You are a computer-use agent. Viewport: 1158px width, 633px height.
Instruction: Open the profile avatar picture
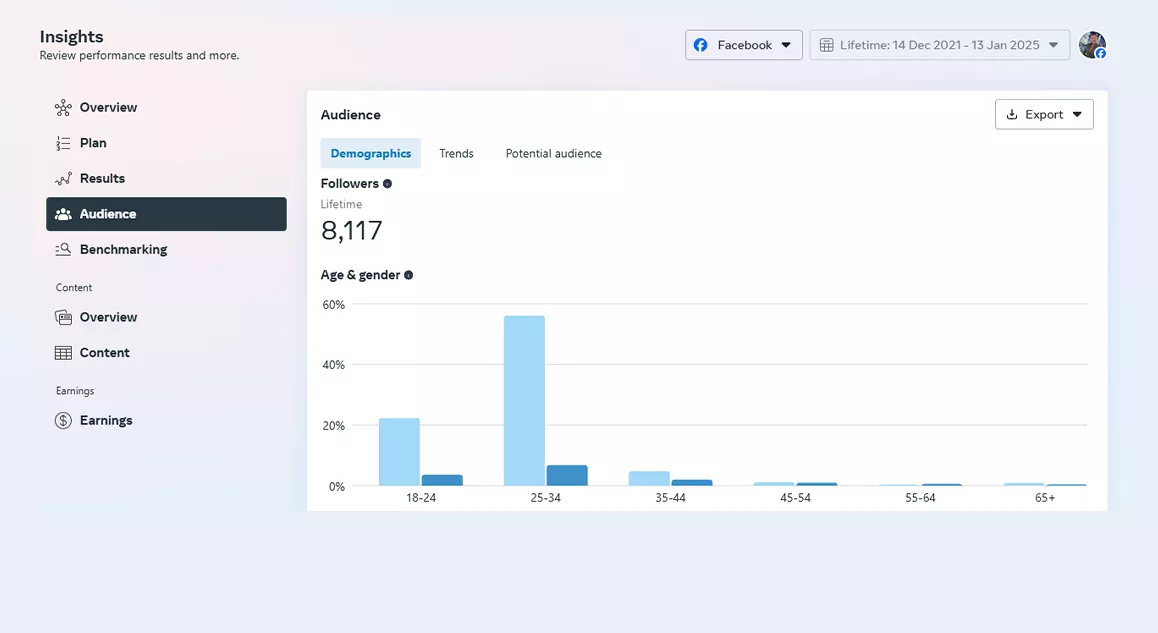(x=1092, y=45)
